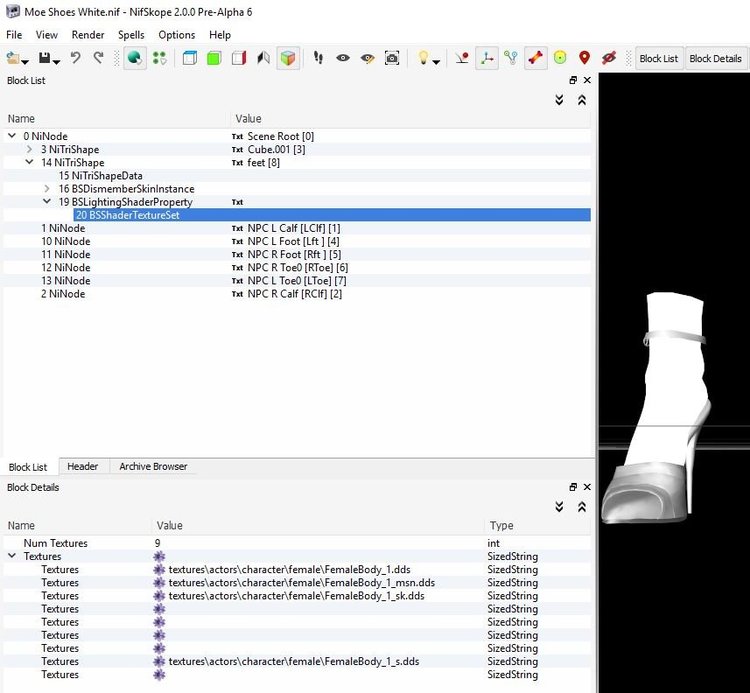Toggle the show axes icon
The height and width of the screenshot is (693, 750).
tap(487, 58)
